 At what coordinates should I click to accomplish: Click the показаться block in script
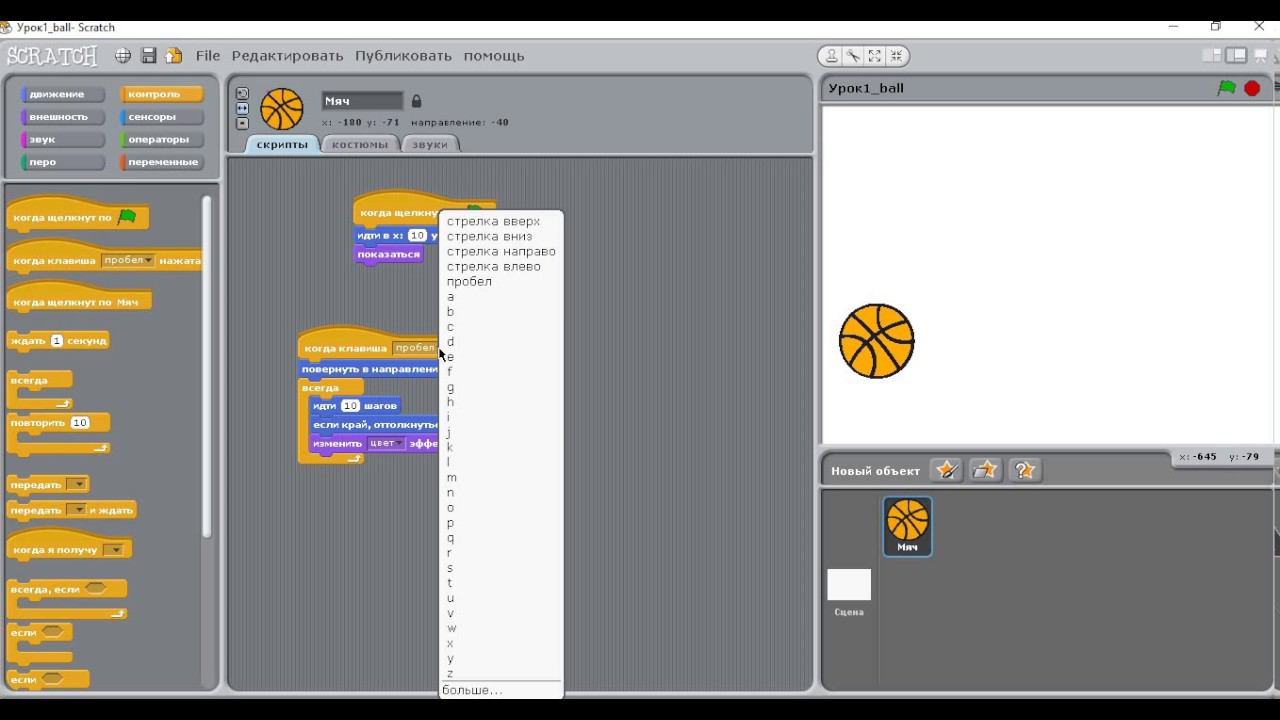coord(389,254)
